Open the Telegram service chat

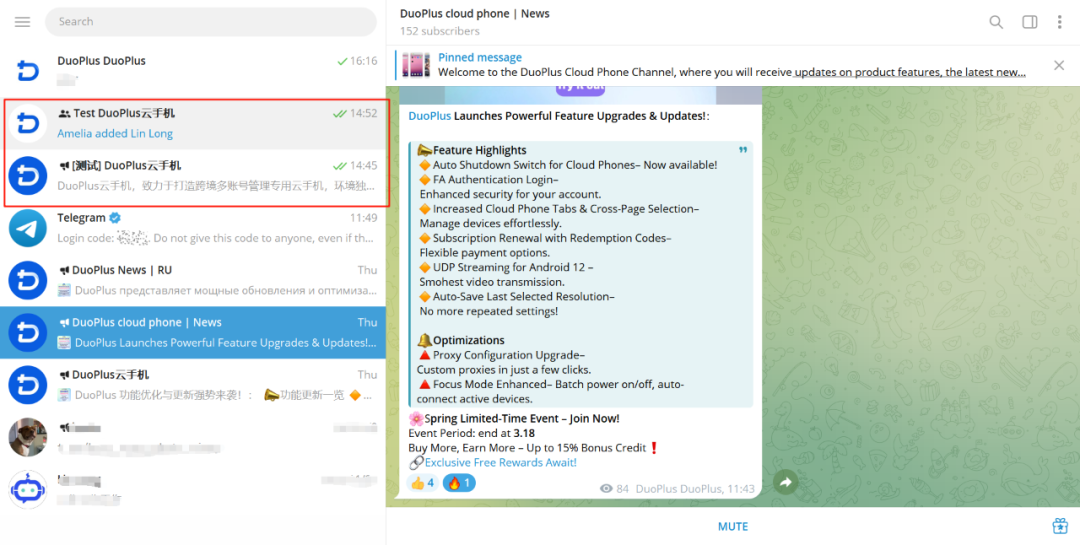(x=193, y=228)
